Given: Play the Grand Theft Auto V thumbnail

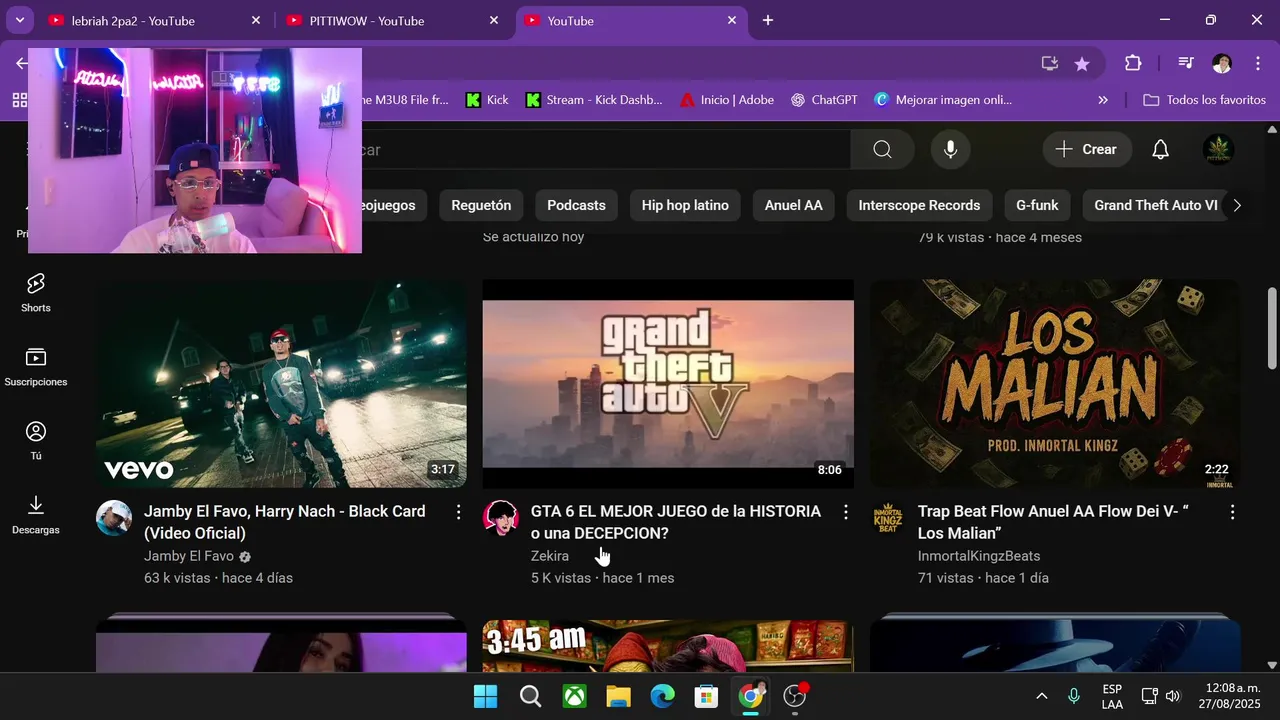Looking at the screenshot, I should (668, 384).
